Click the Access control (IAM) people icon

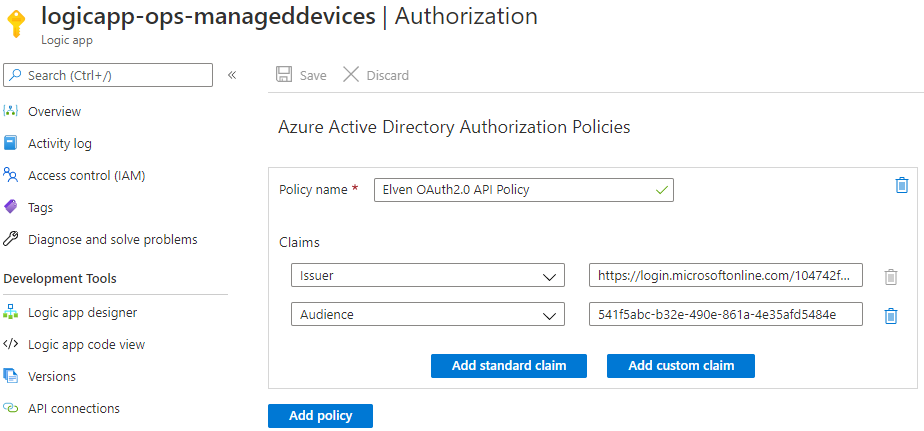point(10,175)
